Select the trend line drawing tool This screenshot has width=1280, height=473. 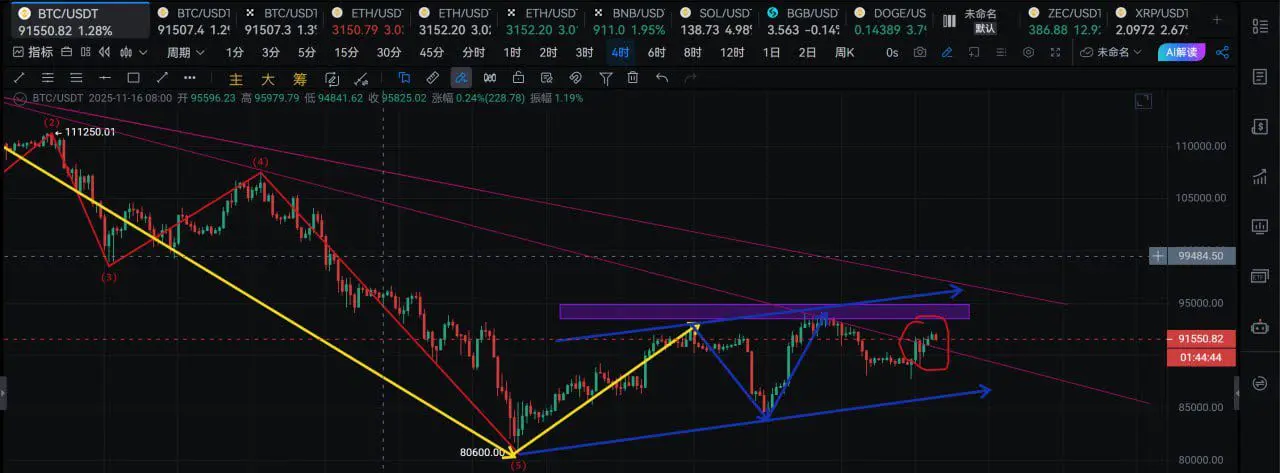click(19, 77)
